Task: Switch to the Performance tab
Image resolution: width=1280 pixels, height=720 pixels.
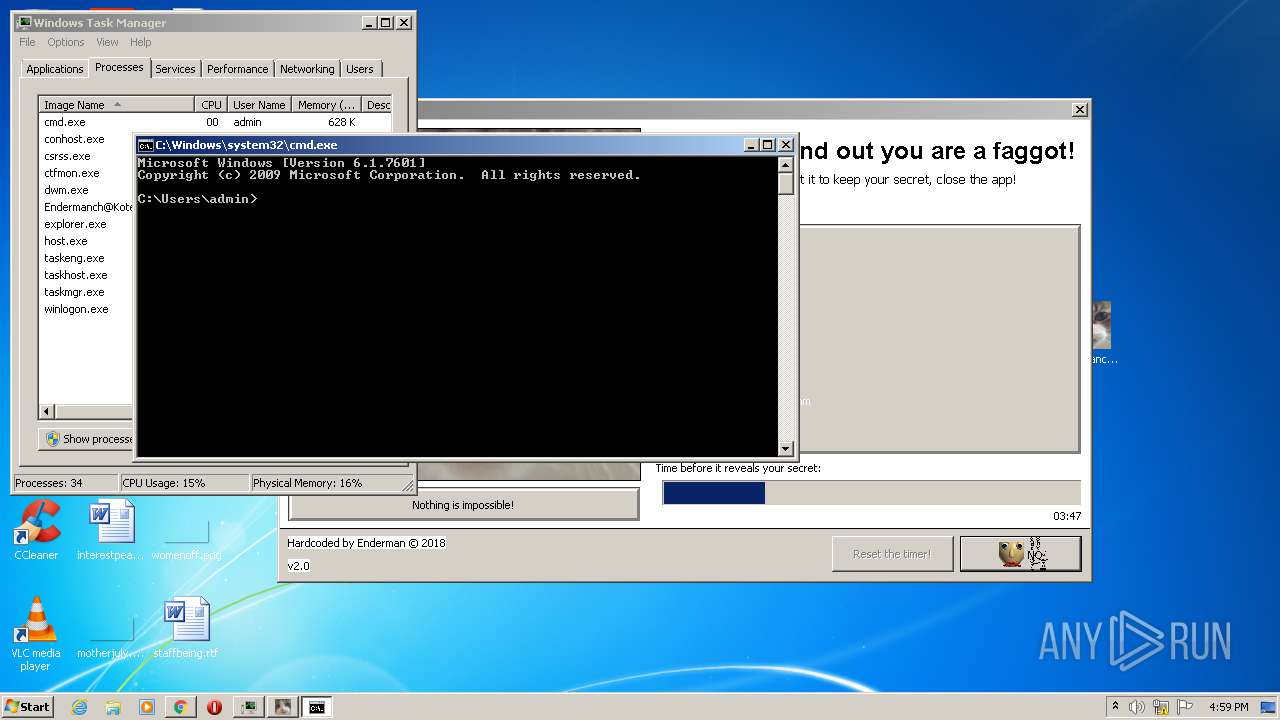Action: click(x=237, y=69)
